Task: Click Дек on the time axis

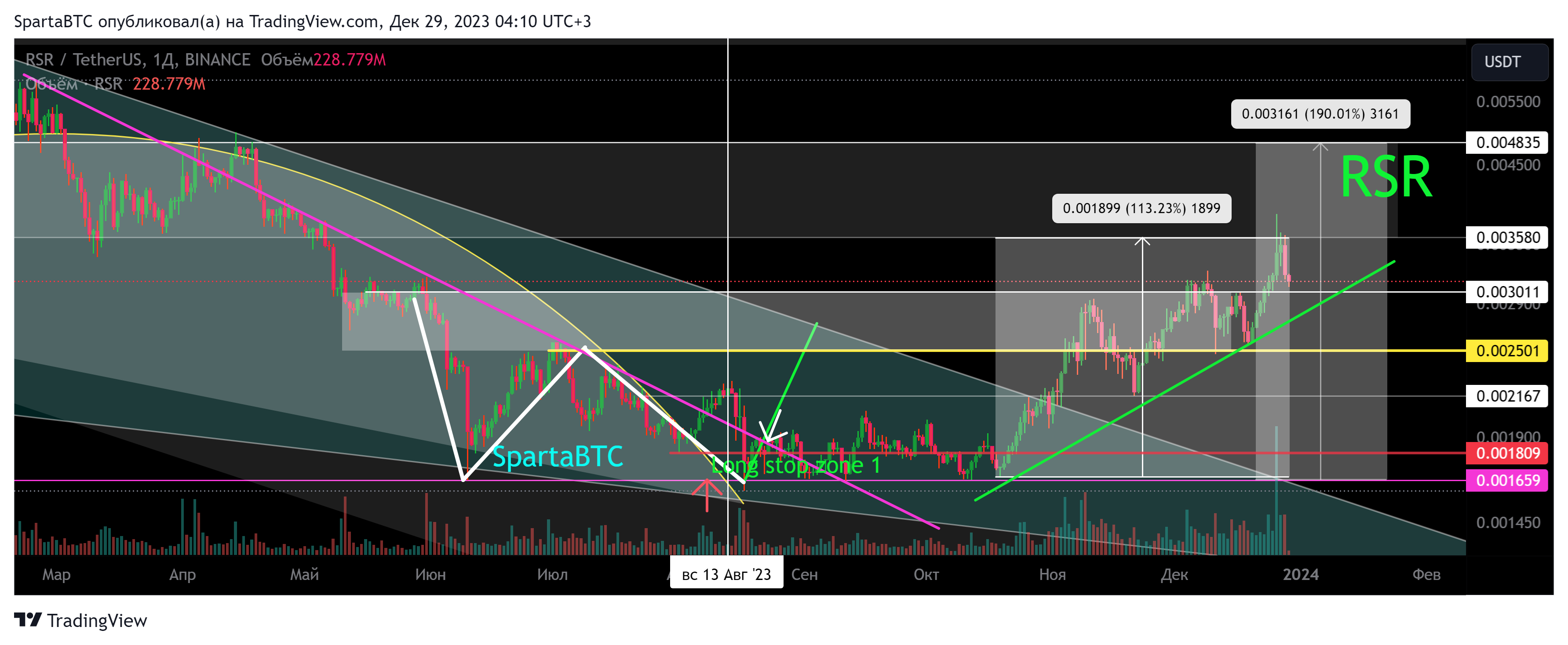Action: tap(1174, 574)
